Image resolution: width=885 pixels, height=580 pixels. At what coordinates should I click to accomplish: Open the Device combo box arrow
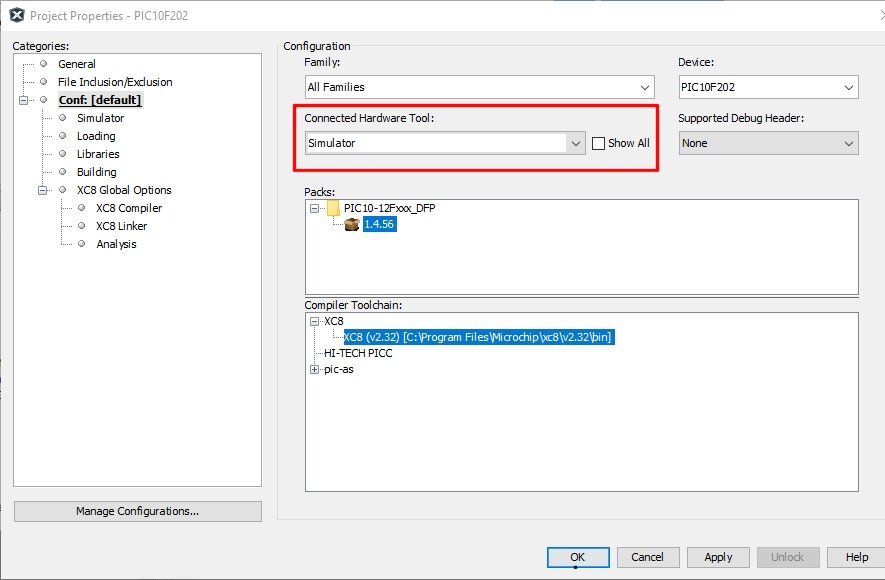tap(848, 87)
